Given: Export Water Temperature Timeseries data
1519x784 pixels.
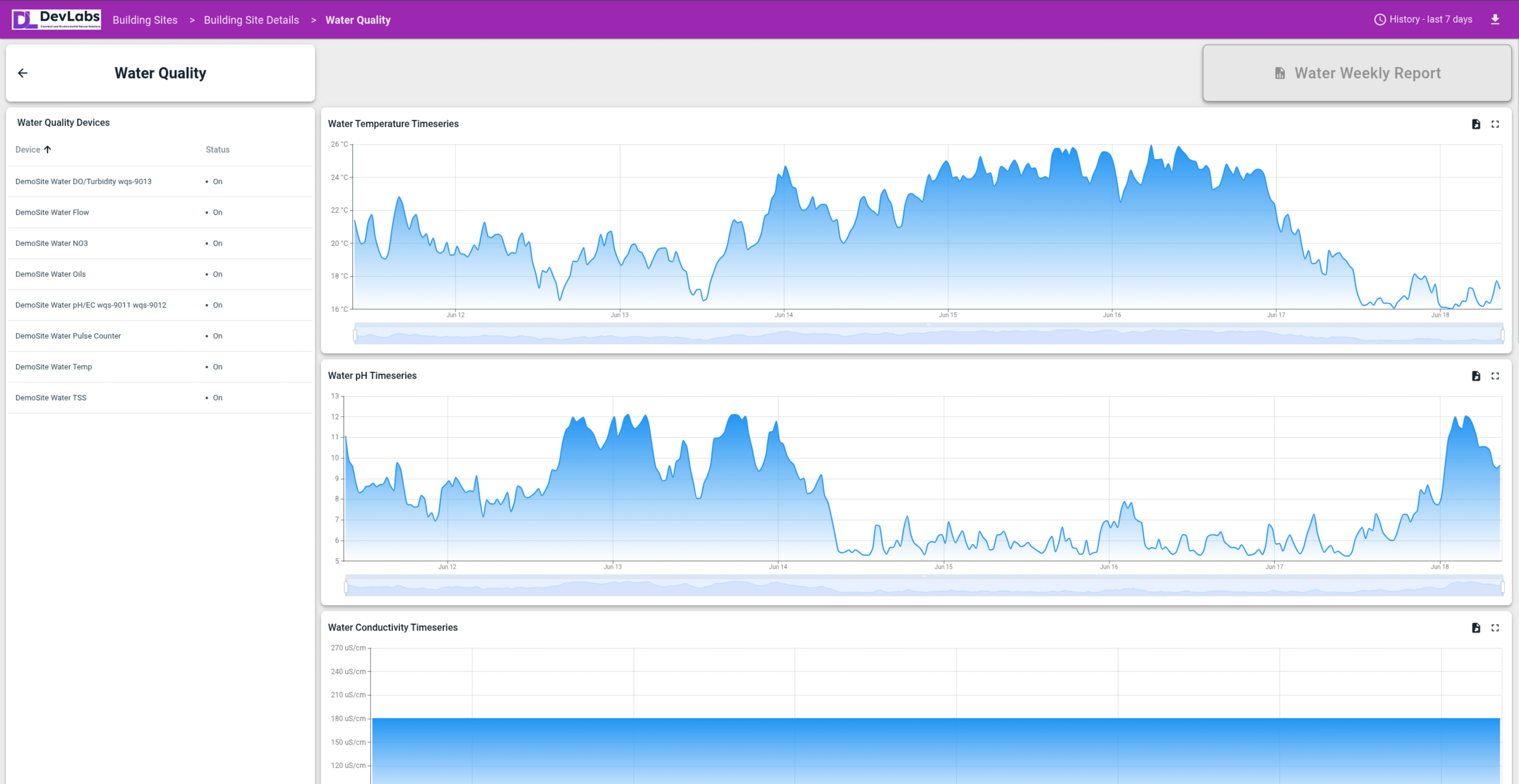Looking at the screenshot, I should coord(1476,124).
